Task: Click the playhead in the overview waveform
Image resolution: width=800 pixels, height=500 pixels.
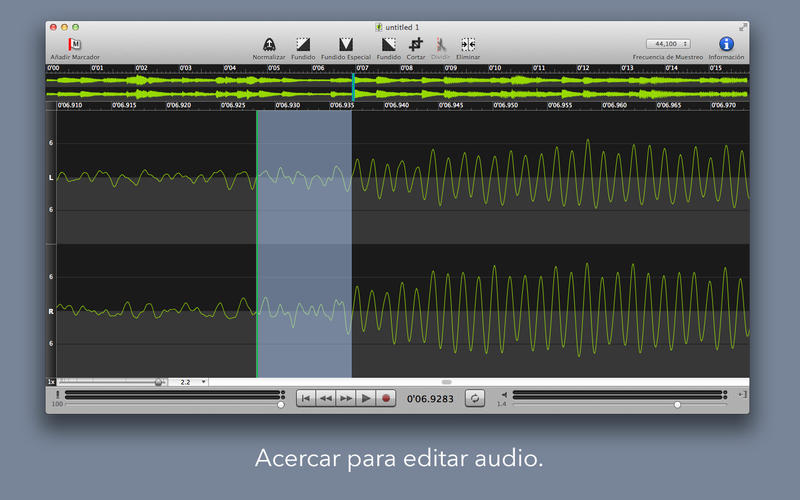Action: 353,87
